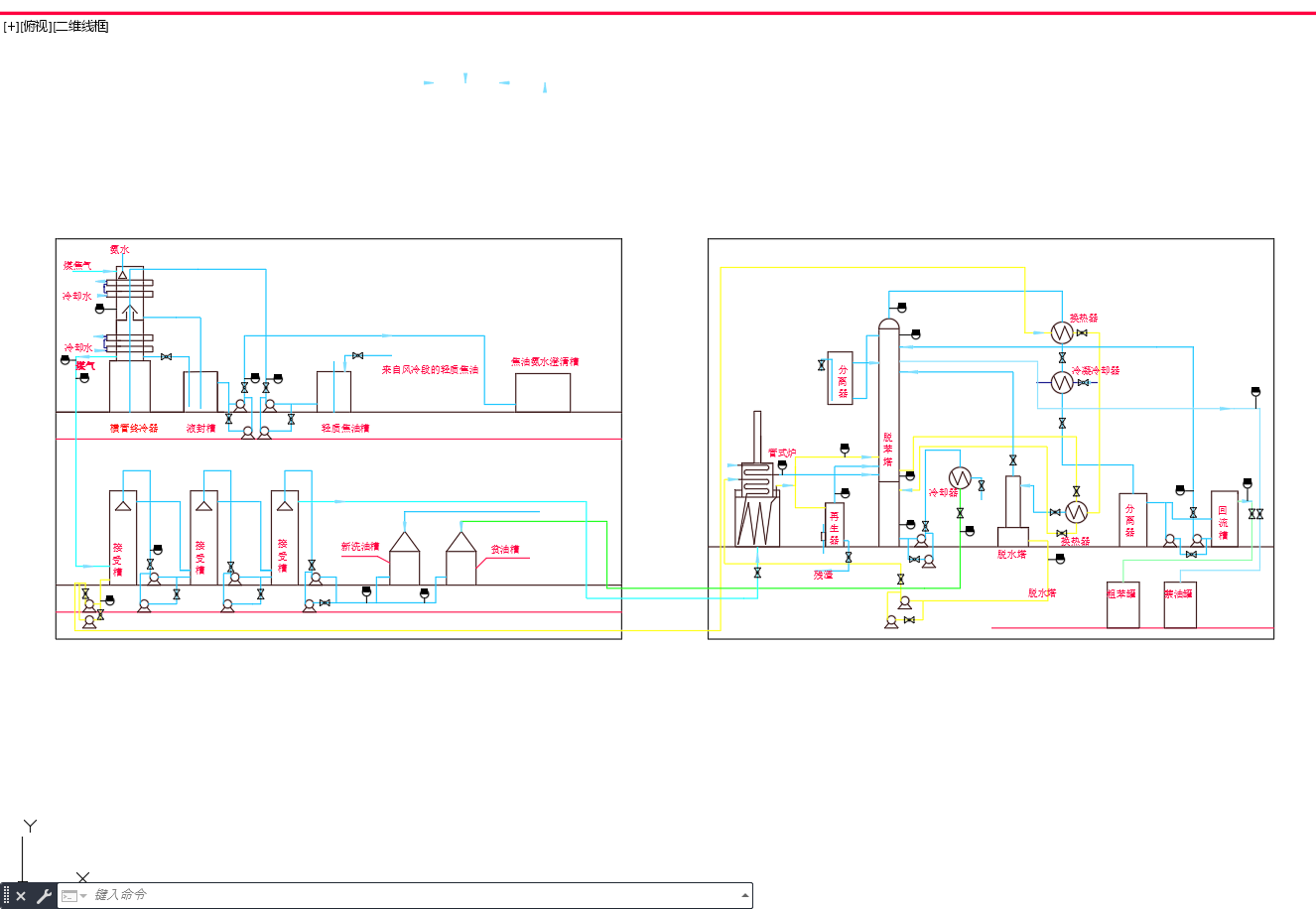Select the 横管终冷器 label
This screenshot has height=909, width=1316.
[134, 429]
